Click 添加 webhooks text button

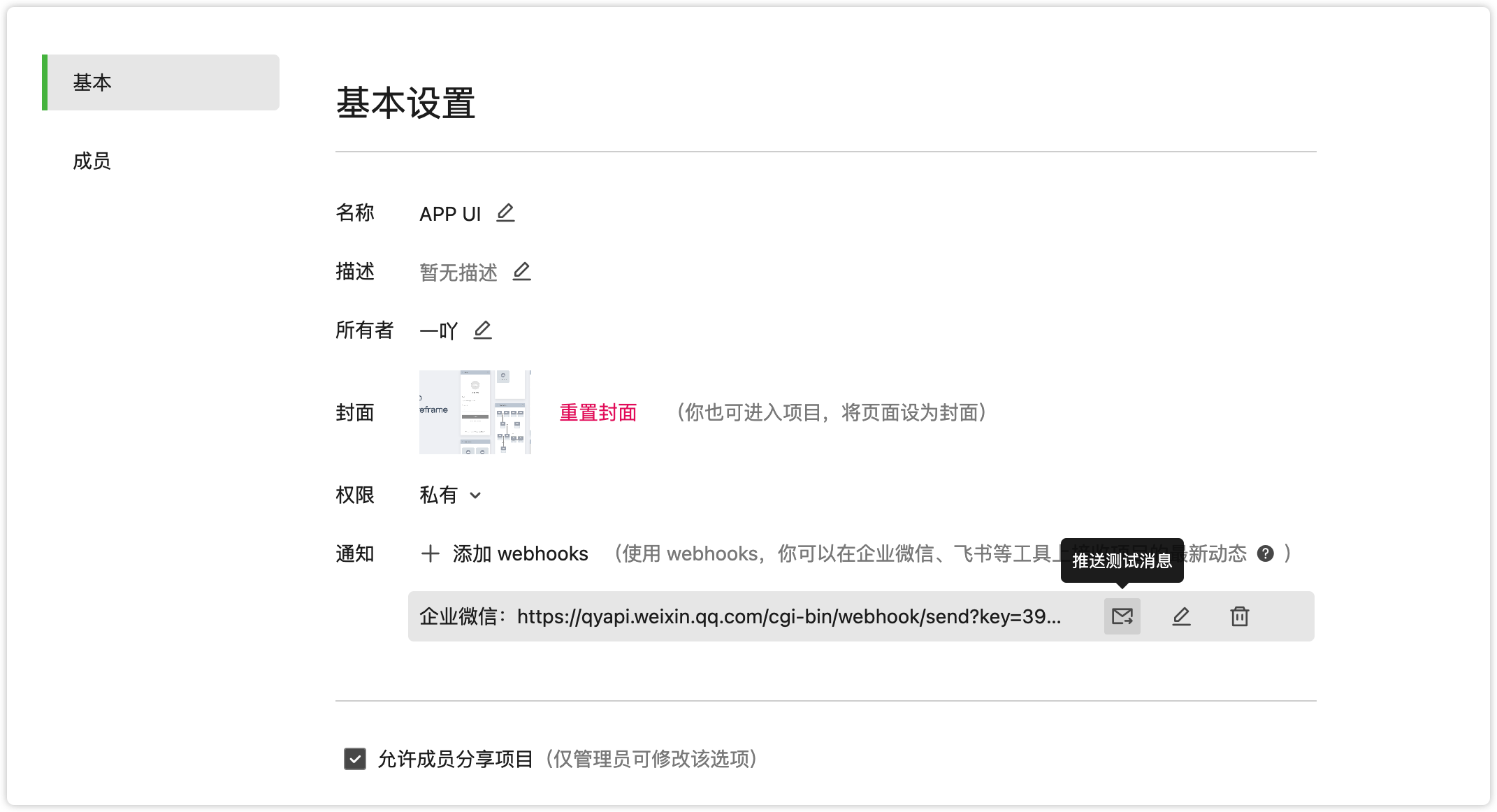pyautogui.click(x=520, y=553)
